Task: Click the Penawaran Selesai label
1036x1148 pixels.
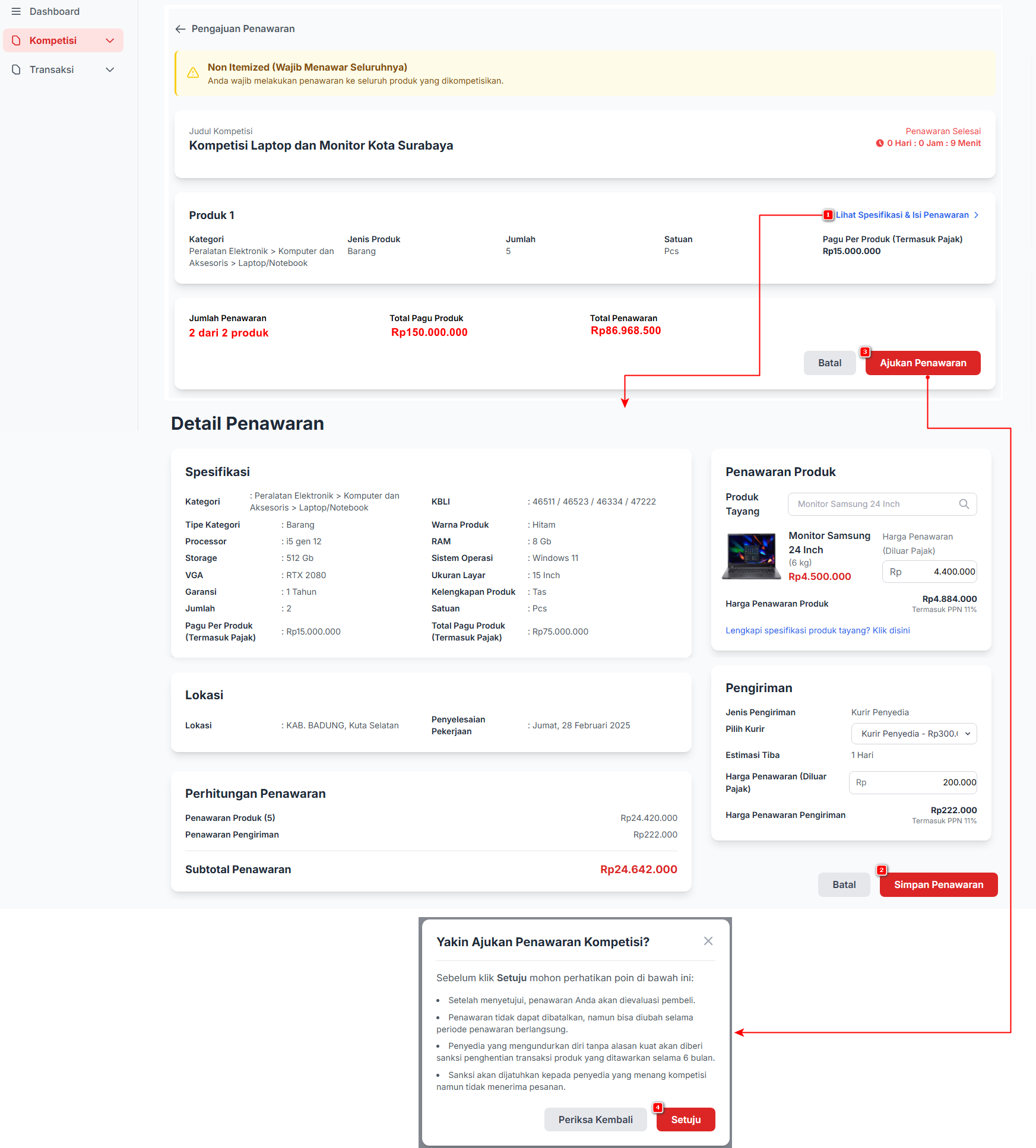Action: coord(943,131)
